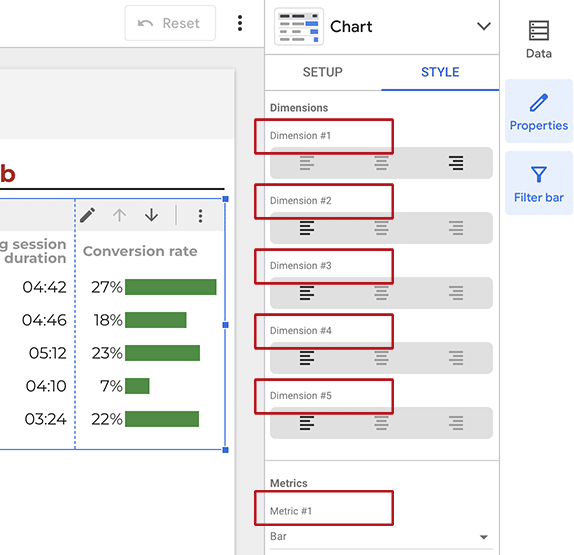Screen dimensions: 574x555
Task: Switch to the SETUP tab
Action: tap(323, 72)
